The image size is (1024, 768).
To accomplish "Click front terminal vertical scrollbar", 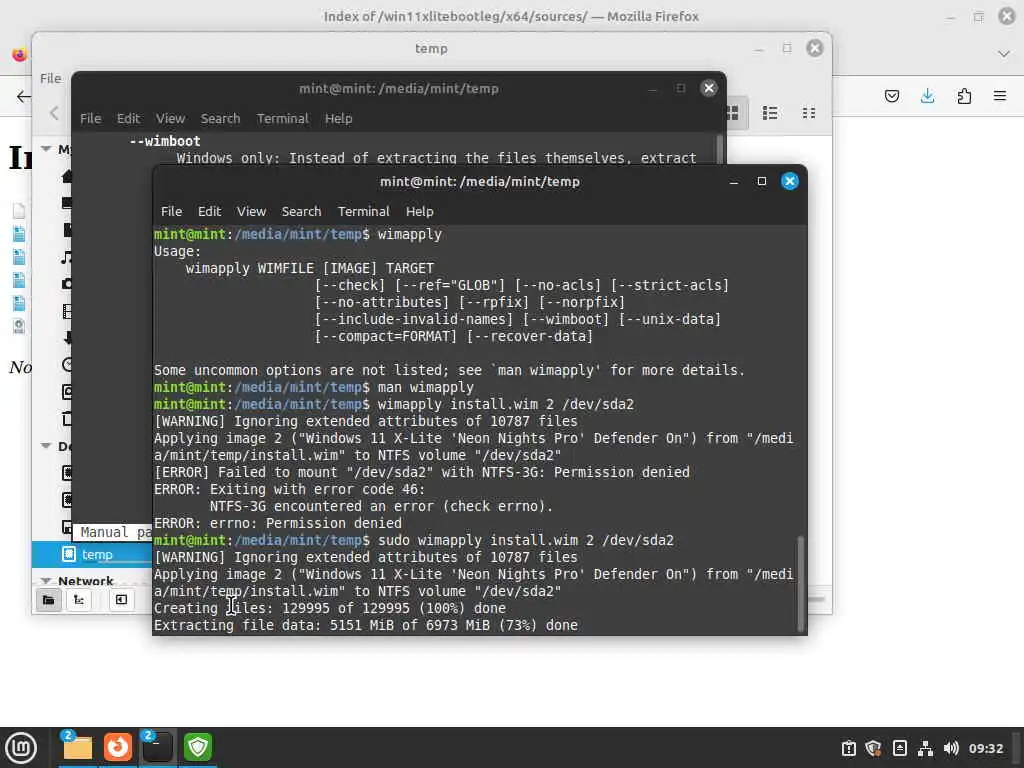I will point(801,583).
